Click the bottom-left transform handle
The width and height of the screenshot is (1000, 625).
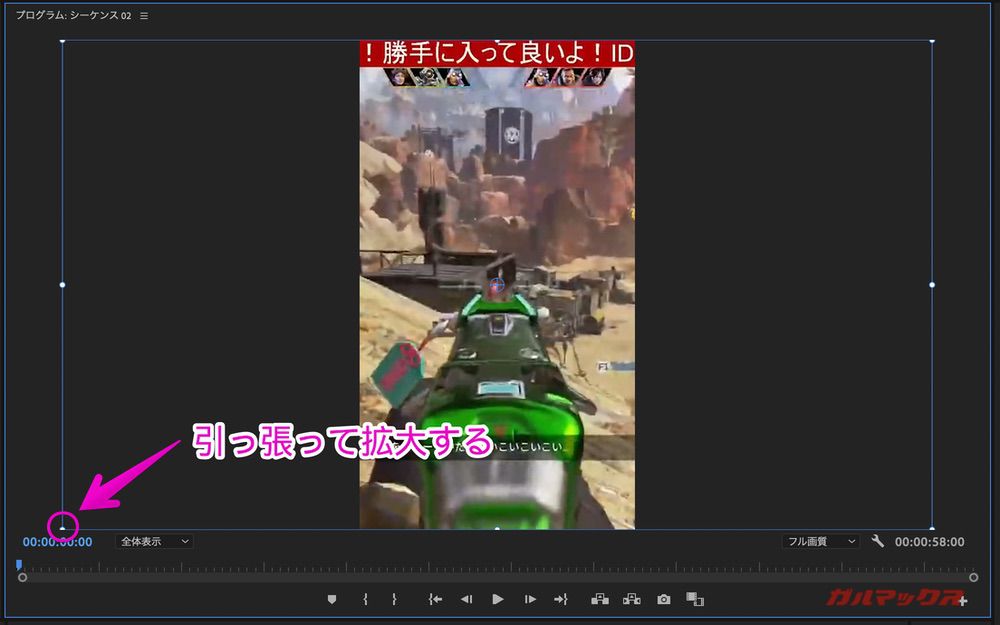point(62,528)
